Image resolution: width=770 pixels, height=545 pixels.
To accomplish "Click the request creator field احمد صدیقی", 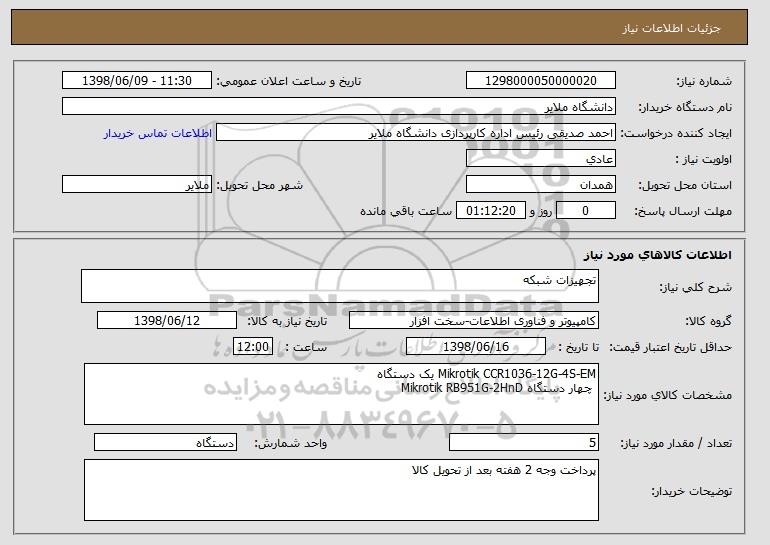I will pos(416,133).
